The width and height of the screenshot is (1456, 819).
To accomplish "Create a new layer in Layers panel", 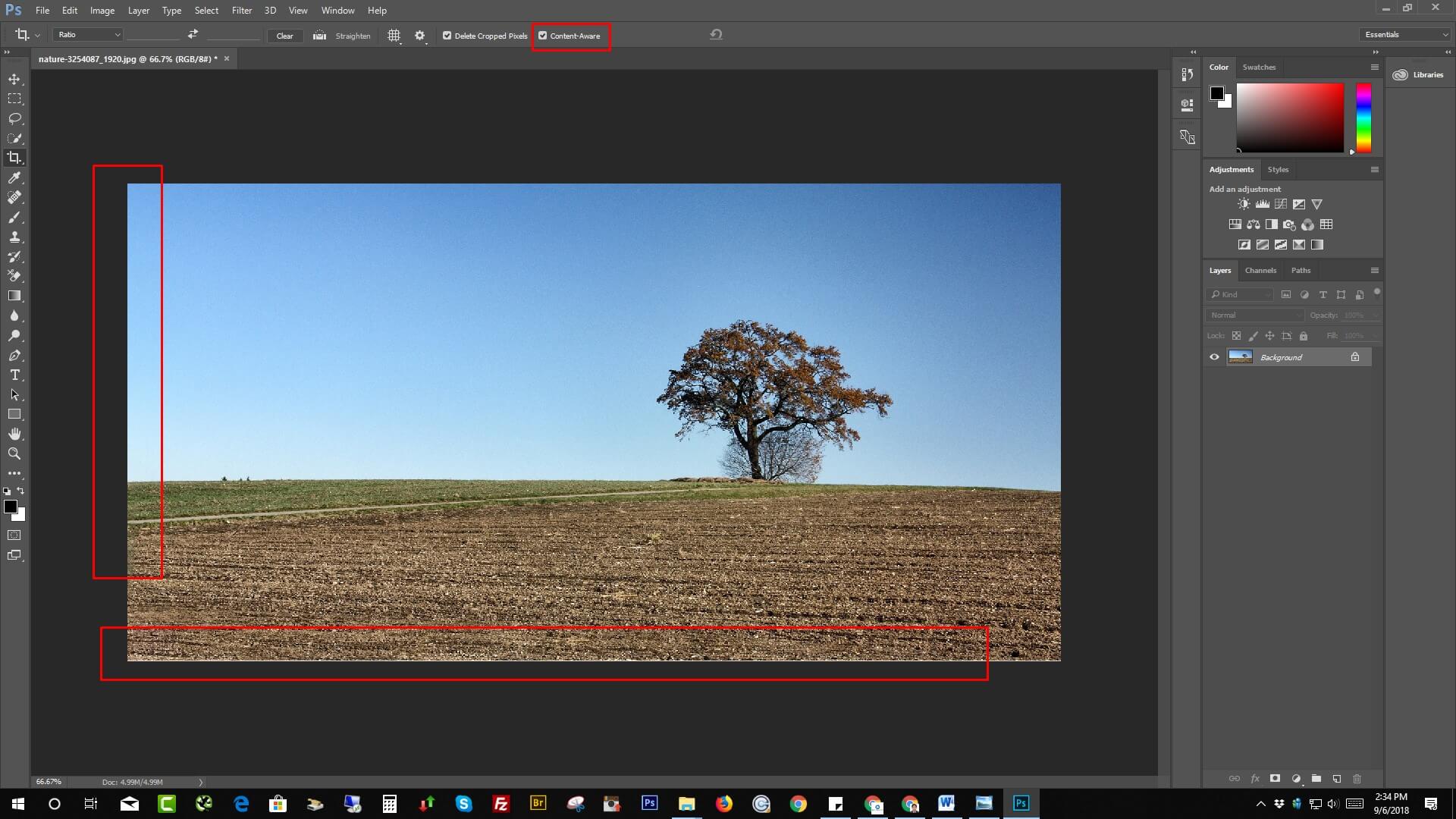I will [1335, 778].
